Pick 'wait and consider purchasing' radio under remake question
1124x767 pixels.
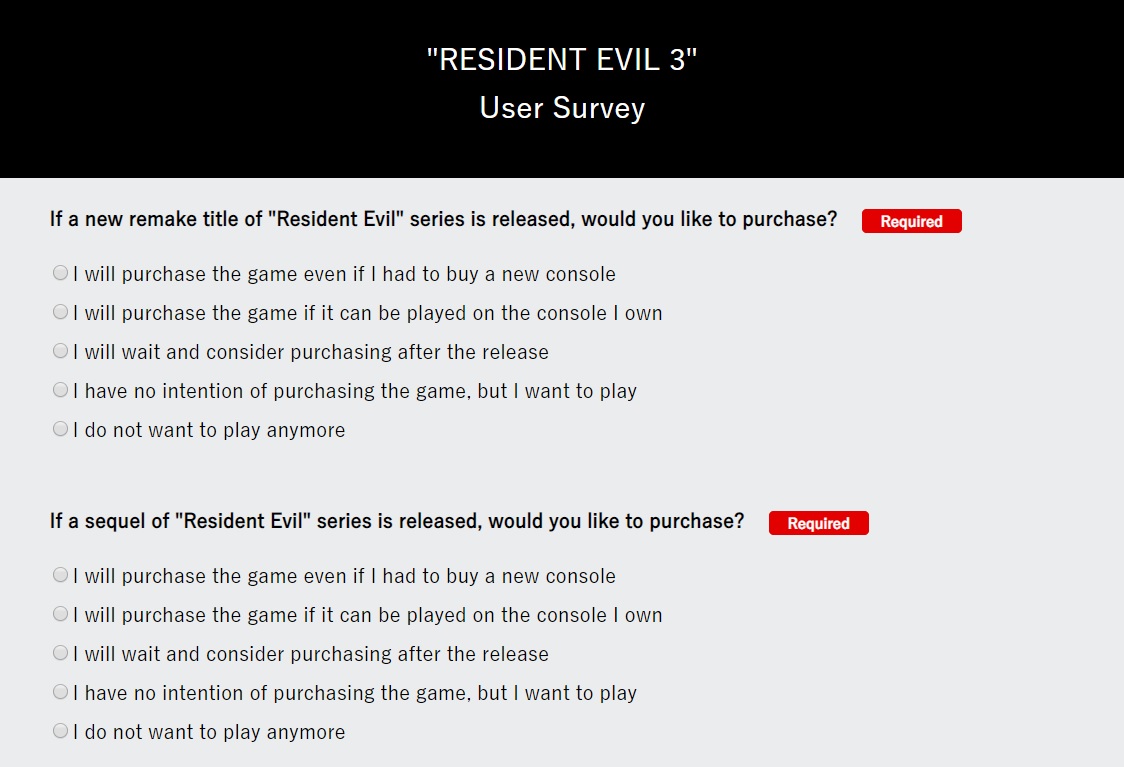pyautogui.click(x=61, y=351)
